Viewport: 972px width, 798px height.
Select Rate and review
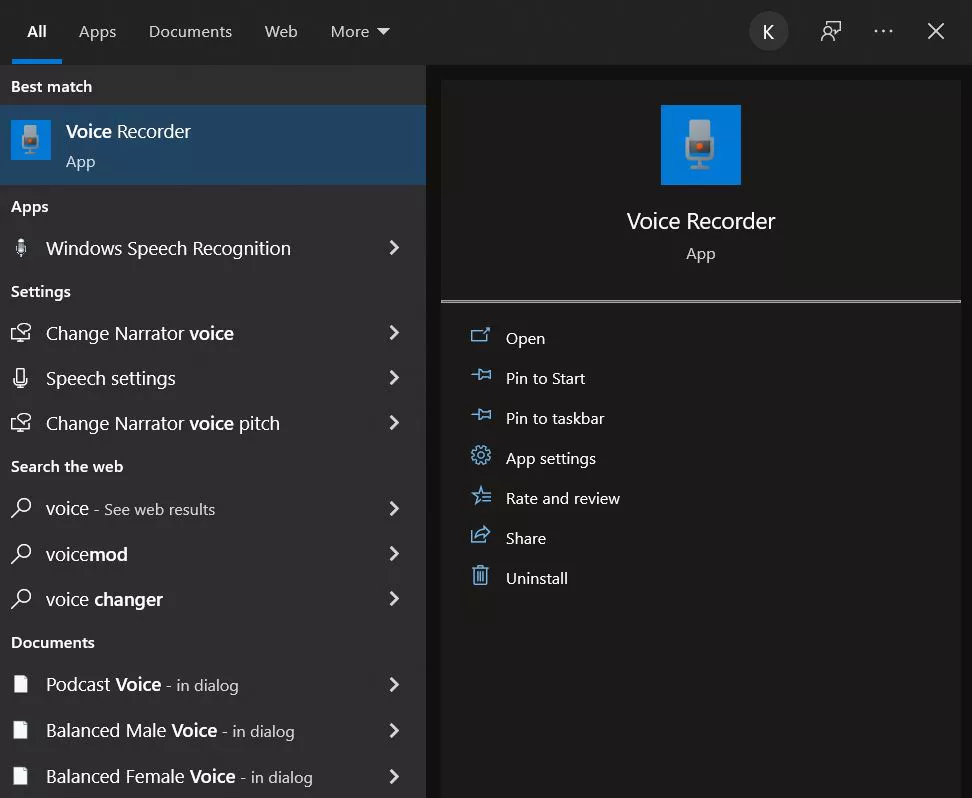(x=562, y=499)
